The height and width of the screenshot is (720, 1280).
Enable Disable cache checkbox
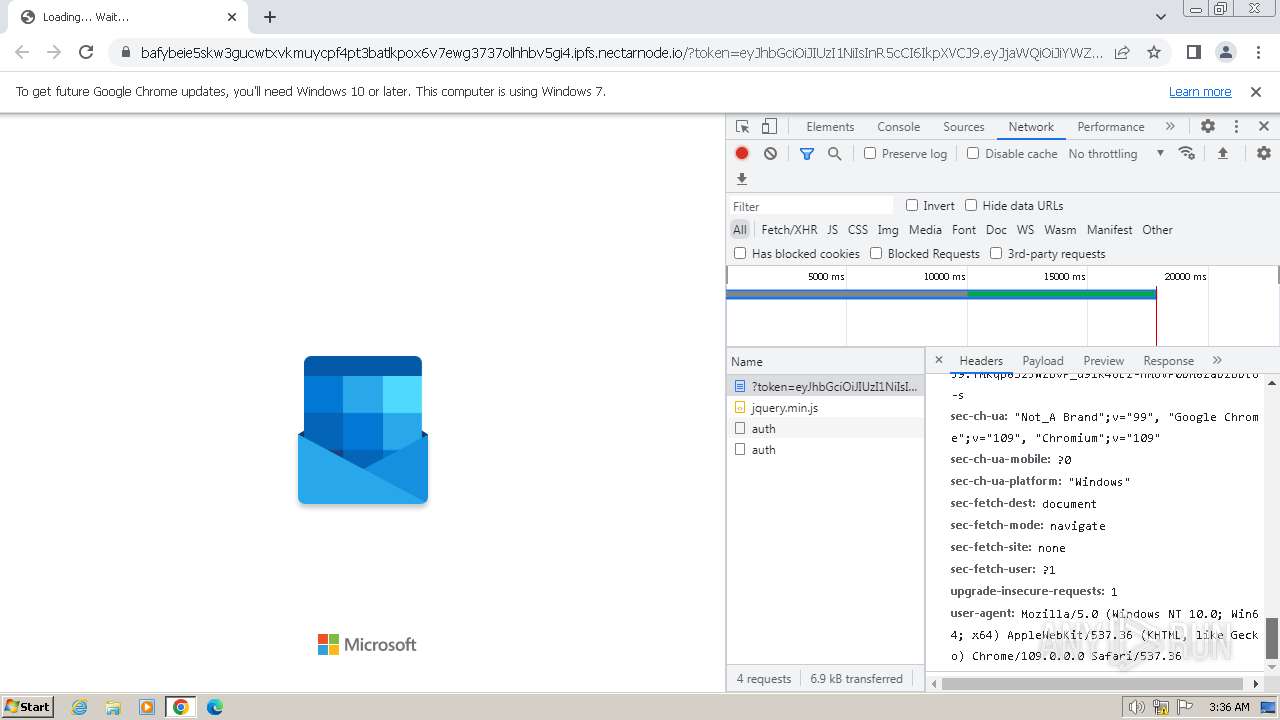click(973, 153)
